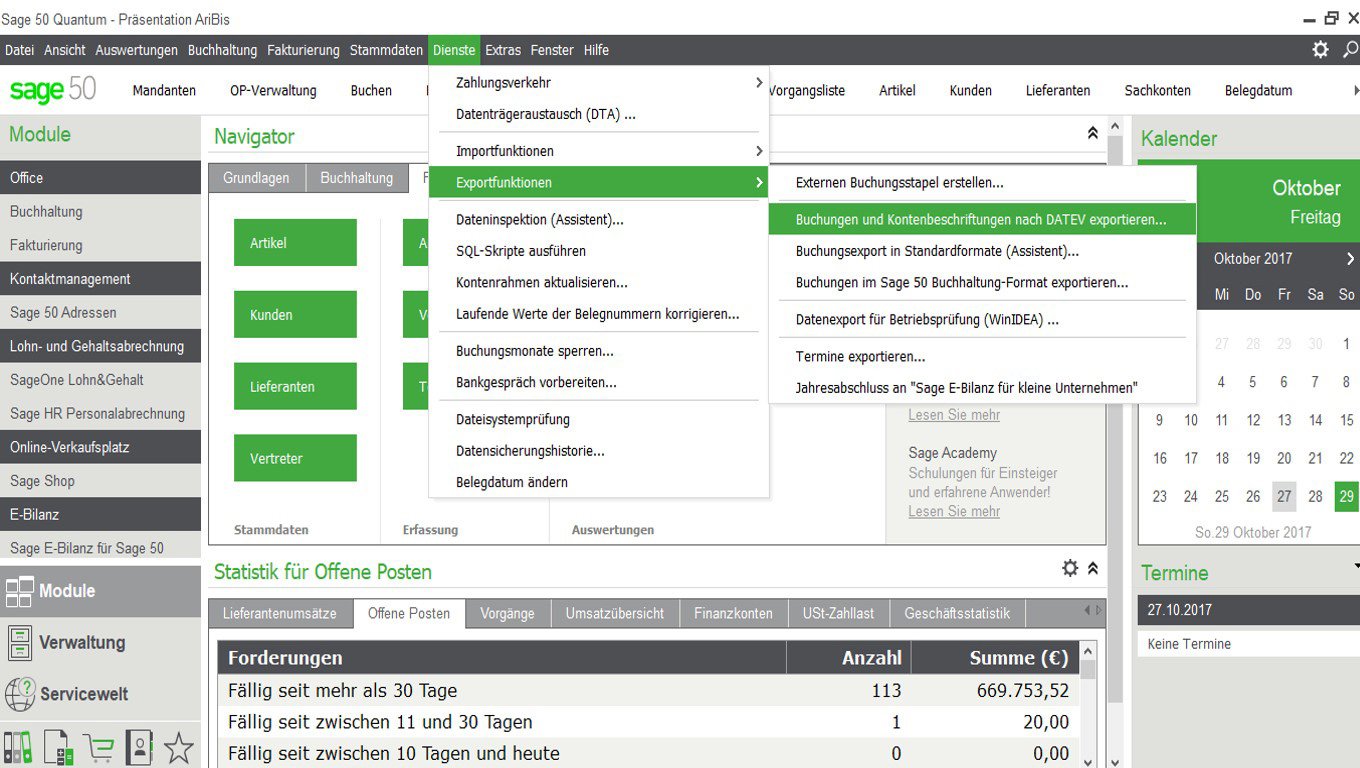The width and height of the screenshot is (1360, 768).
Task: Click the three binders icon
Action: pyautogui.click(x=18, y=747)
